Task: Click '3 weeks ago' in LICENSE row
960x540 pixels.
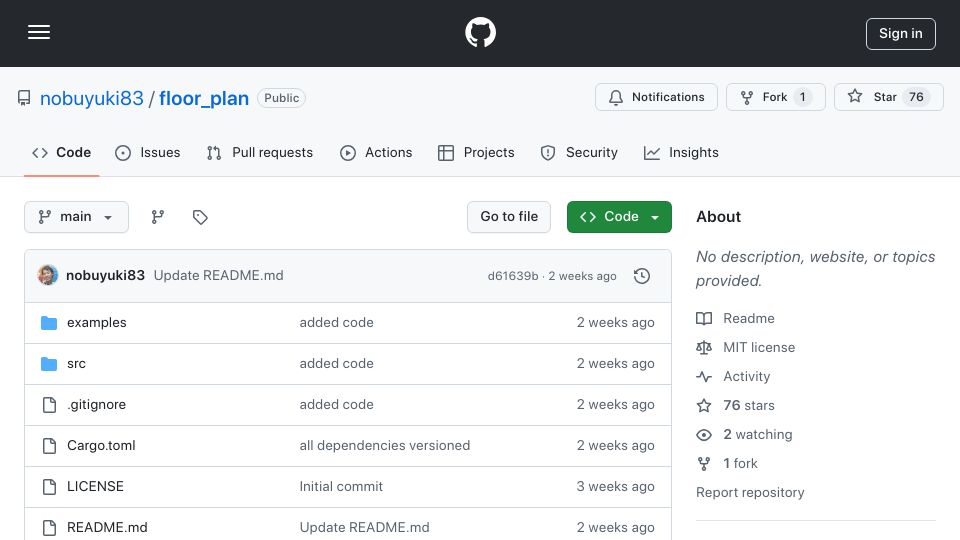Action: point(615,487)
